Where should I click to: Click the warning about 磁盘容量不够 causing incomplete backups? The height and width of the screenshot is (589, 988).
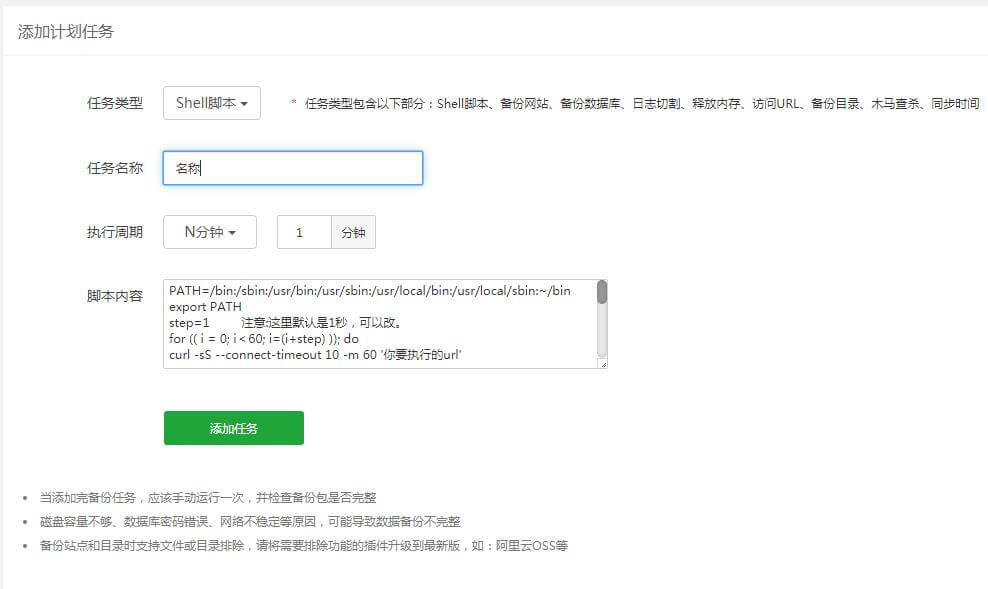[x=250, y=521]
